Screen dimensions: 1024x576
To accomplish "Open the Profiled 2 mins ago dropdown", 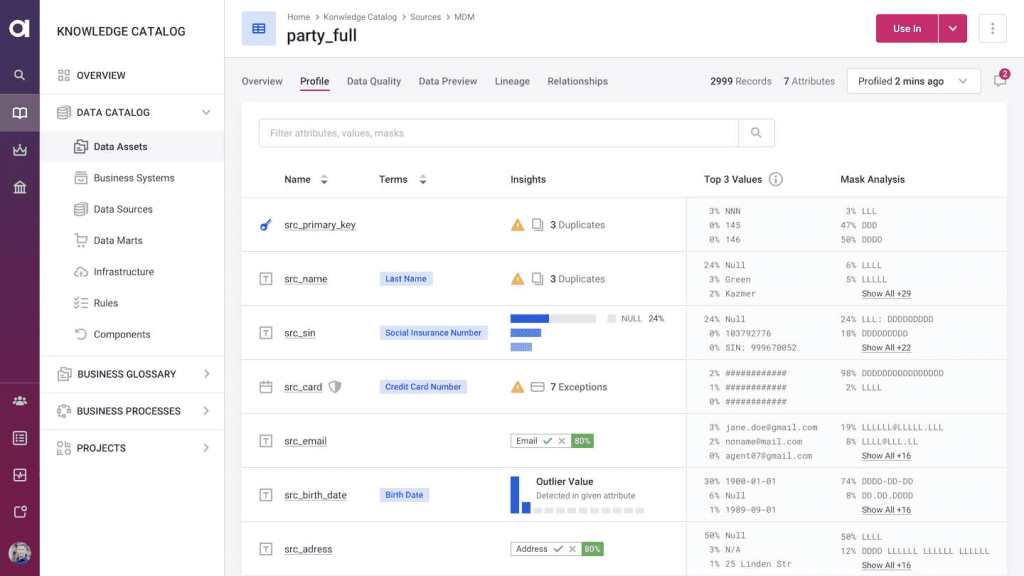I will [x=911, y=81].
